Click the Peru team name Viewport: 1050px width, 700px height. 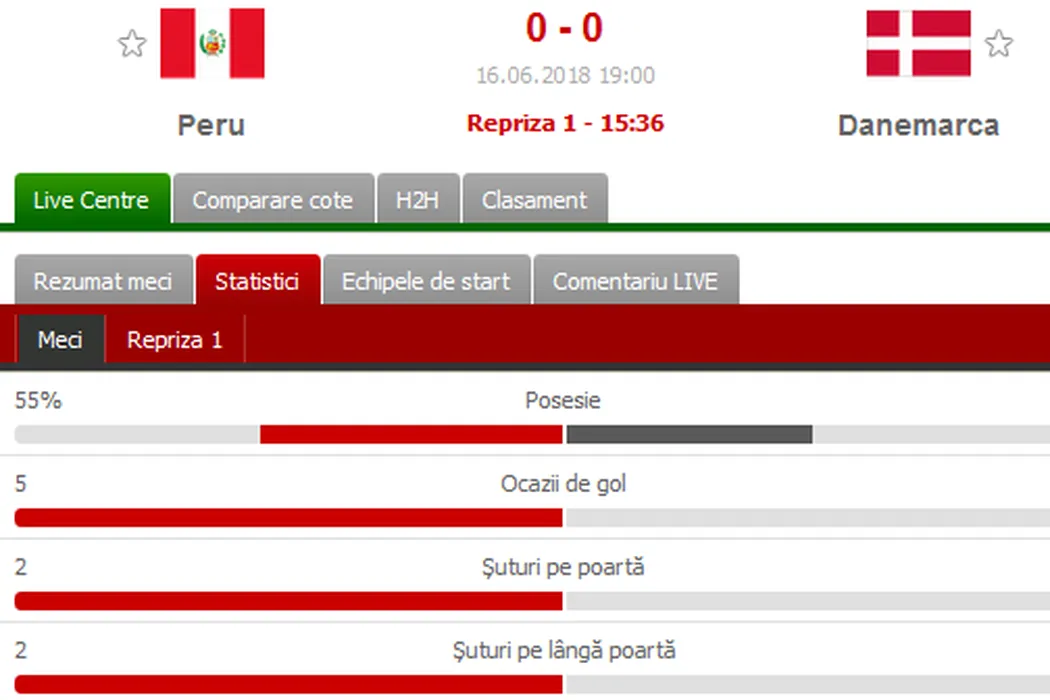click(211, 125)
